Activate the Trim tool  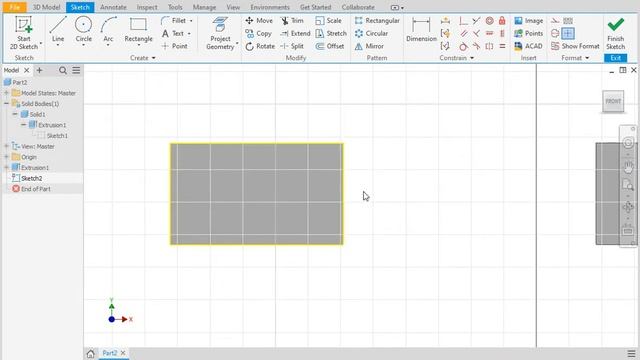[292, 20]
